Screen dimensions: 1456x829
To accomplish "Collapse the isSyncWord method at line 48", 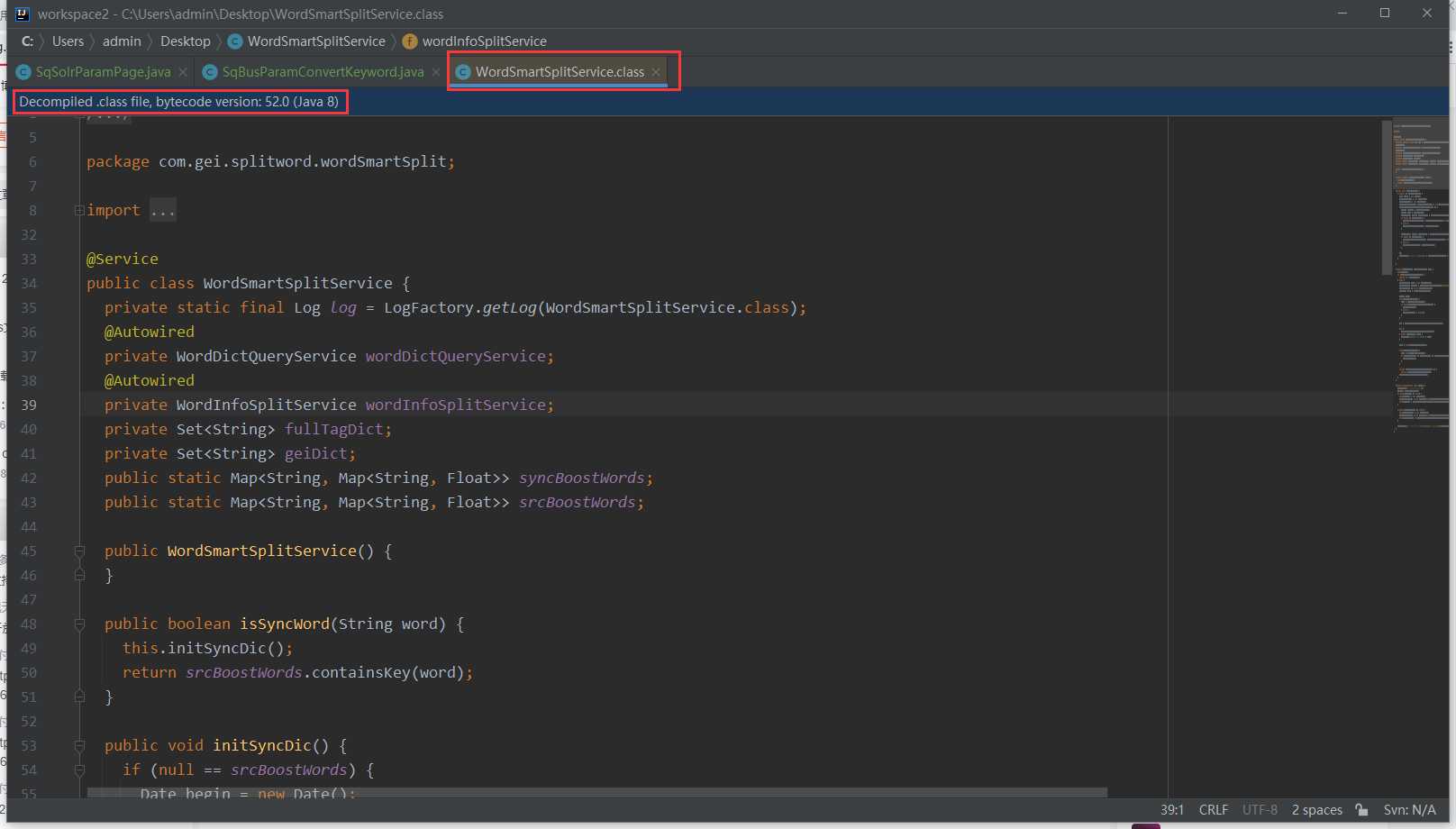I will 79,624.
